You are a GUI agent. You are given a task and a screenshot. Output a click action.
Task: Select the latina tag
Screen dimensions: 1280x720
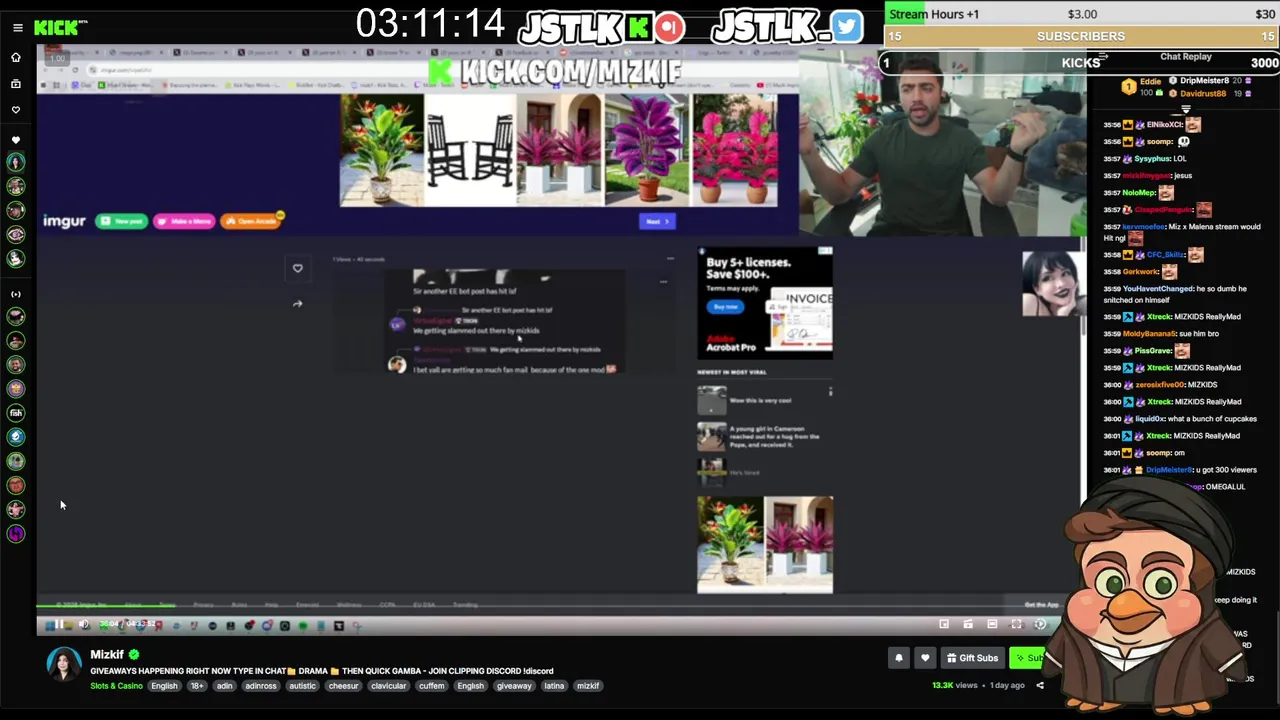click(x=554, y=686)
